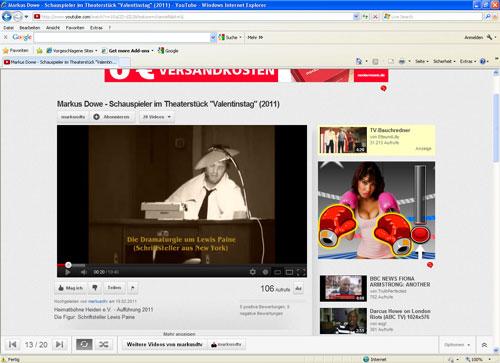The width and height of the screenshot is (500, 363).
Task: Open the Datei menu
Action: [x=8, y=28]
